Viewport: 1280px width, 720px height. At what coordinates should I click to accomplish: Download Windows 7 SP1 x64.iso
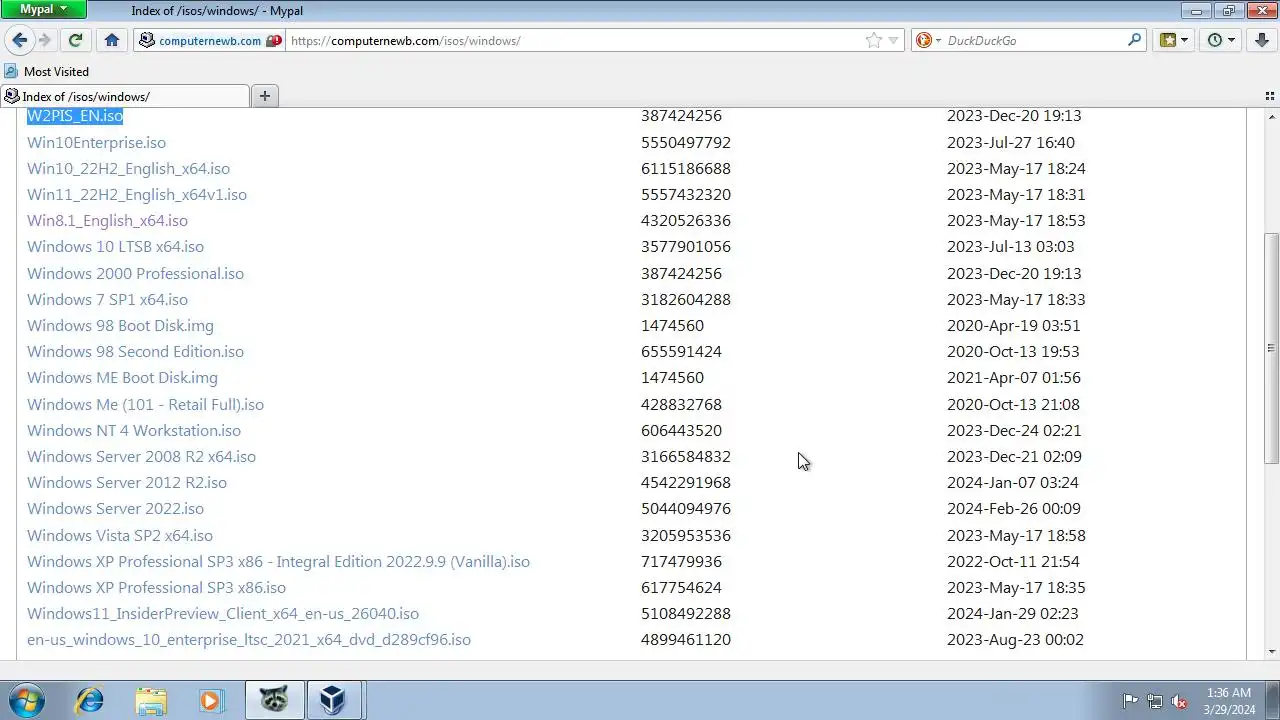(x=107, y=300)
